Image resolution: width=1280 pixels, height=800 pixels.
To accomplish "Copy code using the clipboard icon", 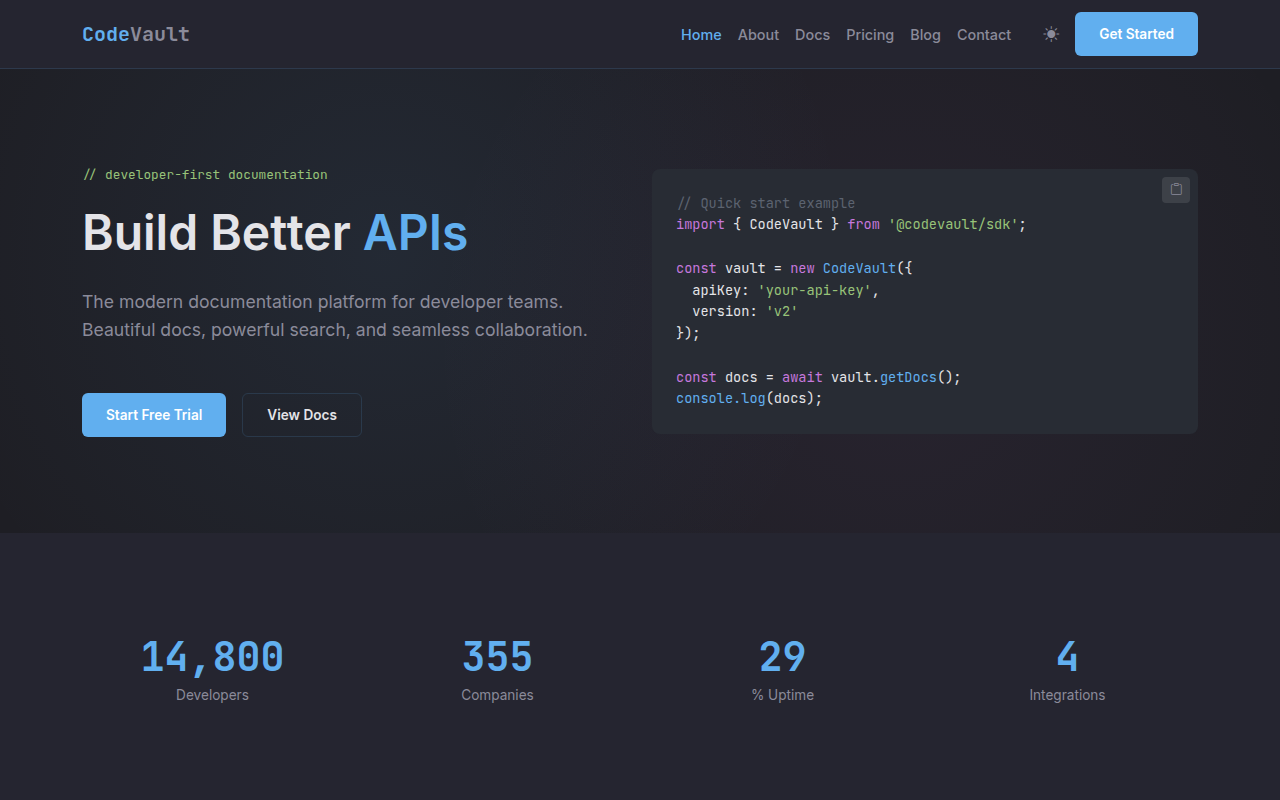I will pos(1176,190).
